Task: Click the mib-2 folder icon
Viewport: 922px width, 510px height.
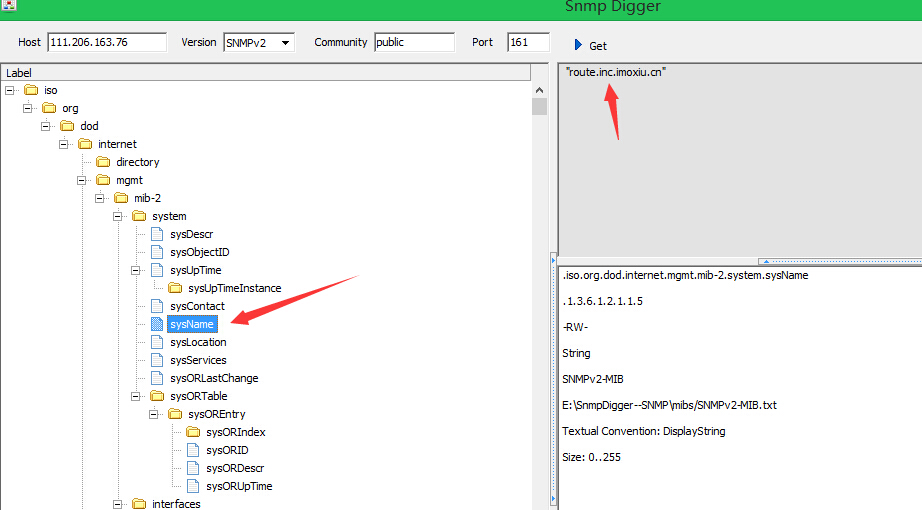Action: [121, 198]
